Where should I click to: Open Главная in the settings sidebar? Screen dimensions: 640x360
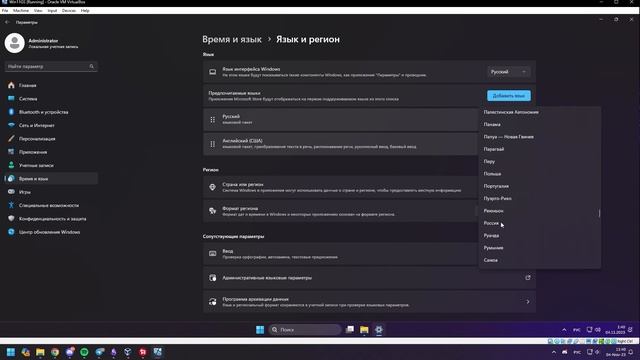(x=51, y=85)
